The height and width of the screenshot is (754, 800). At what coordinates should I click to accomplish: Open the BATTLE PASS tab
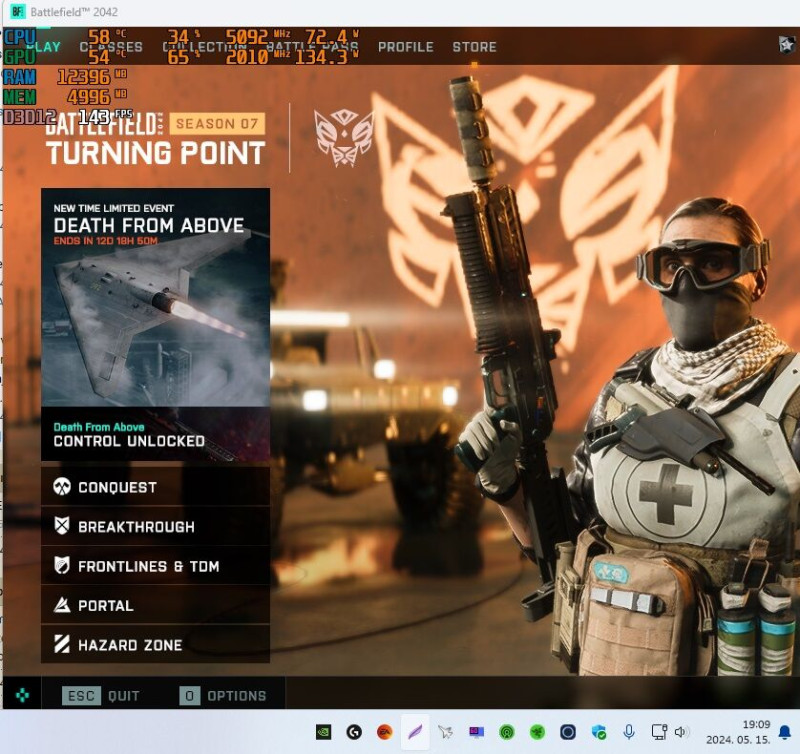(x=312, y=47)
